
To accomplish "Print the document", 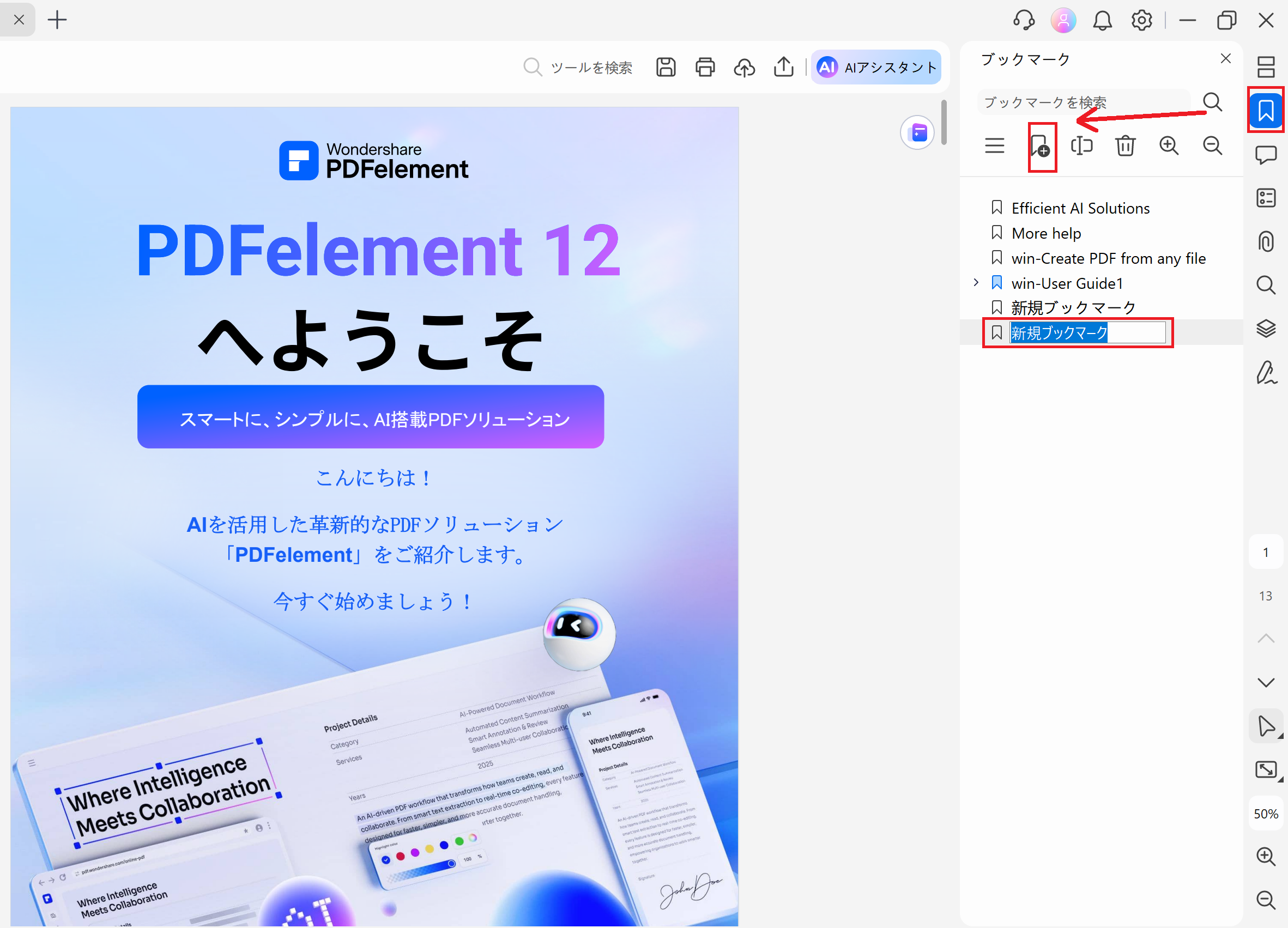I will 705,67.
